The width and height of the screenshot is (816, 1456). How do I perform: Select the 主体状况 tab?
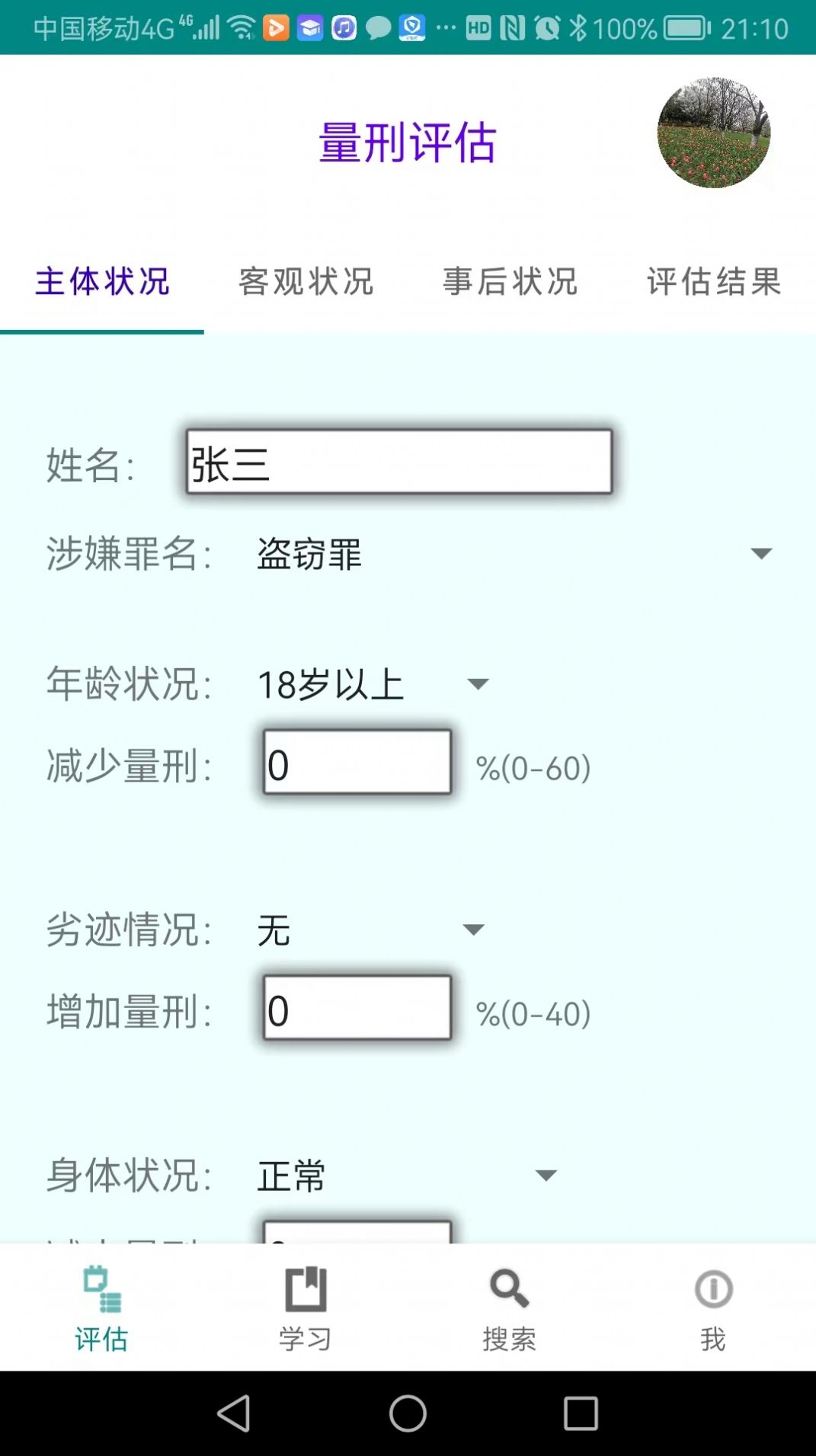[102, 282]
